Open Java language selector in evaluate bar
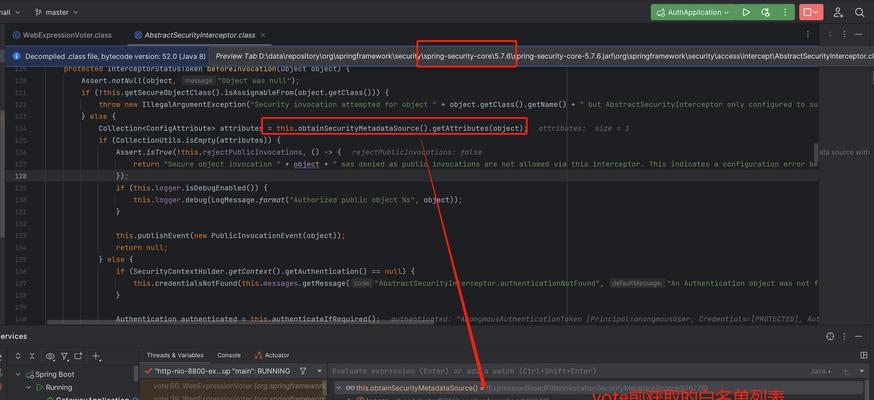This screenshot has width=874, height=400. [819, 371]
